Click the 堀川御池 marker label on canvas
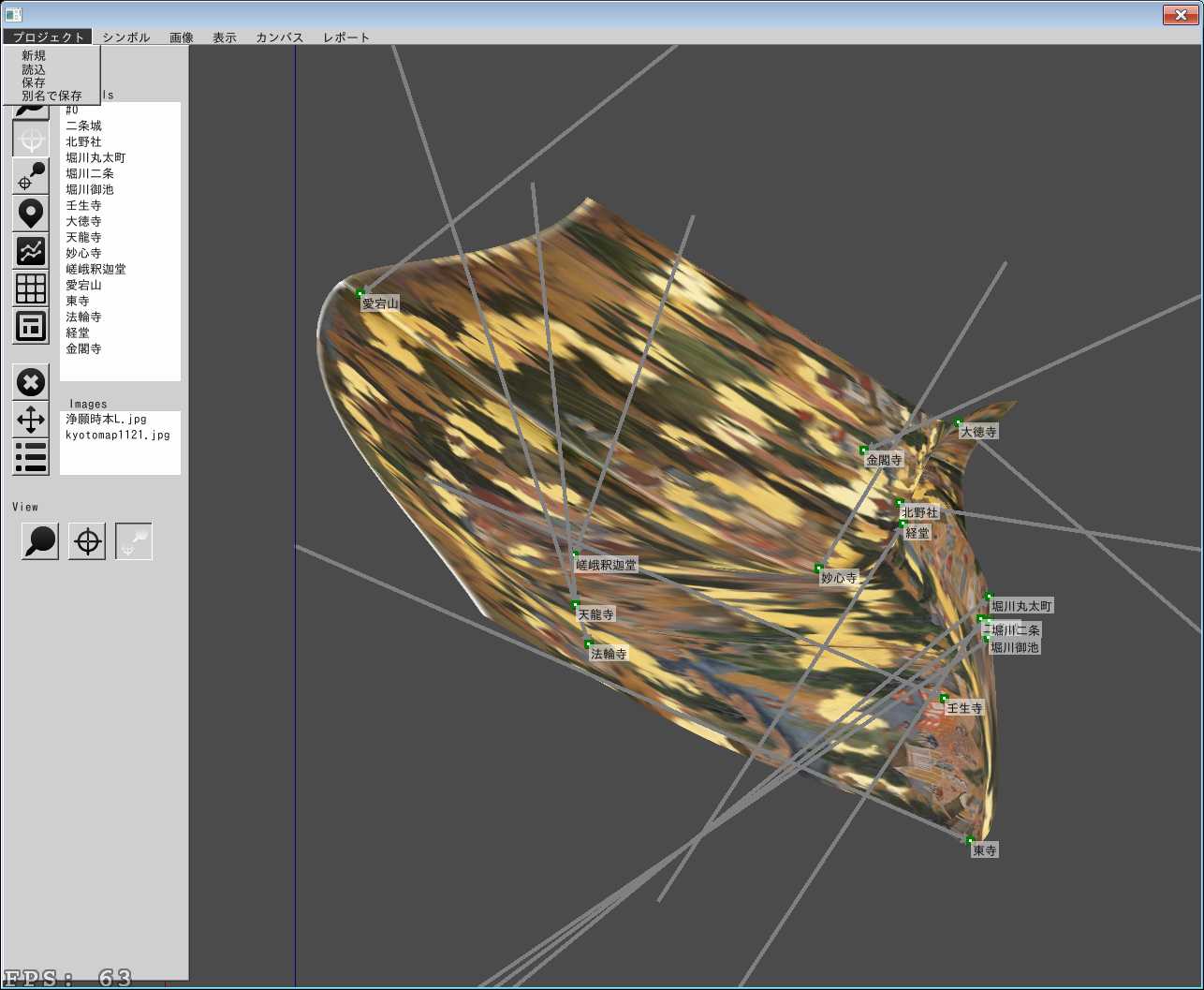Viewport: 1204px width, 990px height. pos(1015,647)
